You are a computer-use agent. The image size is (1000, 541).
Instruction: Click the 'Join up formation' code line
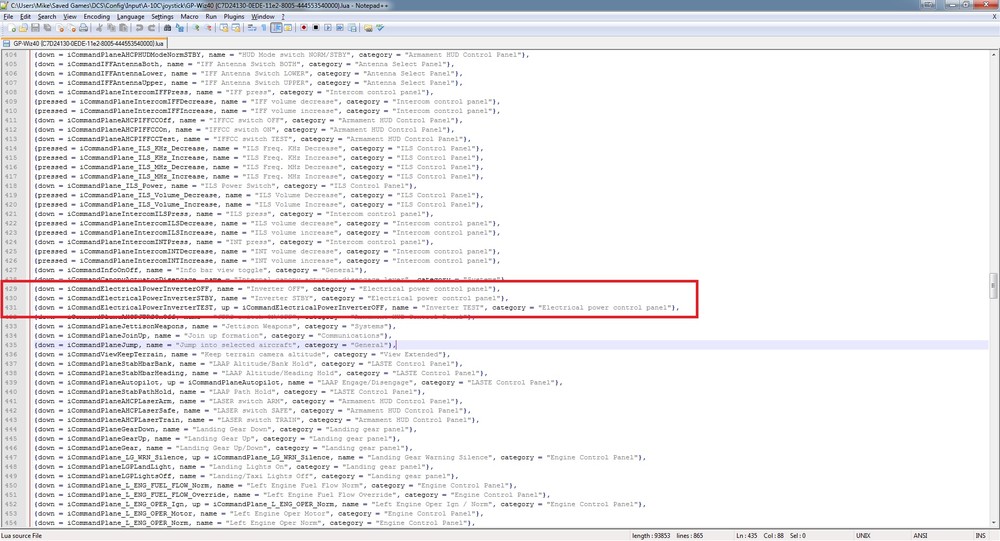point(213,336)
